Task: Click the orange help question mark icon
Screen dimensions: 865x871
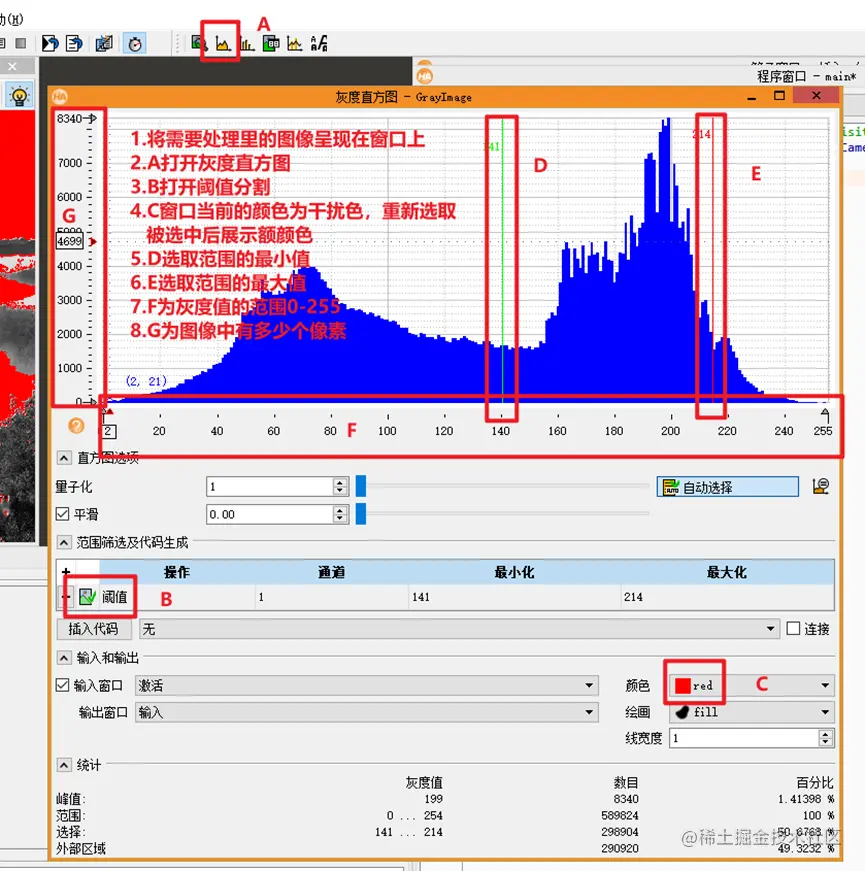Action: click(76, 426)
